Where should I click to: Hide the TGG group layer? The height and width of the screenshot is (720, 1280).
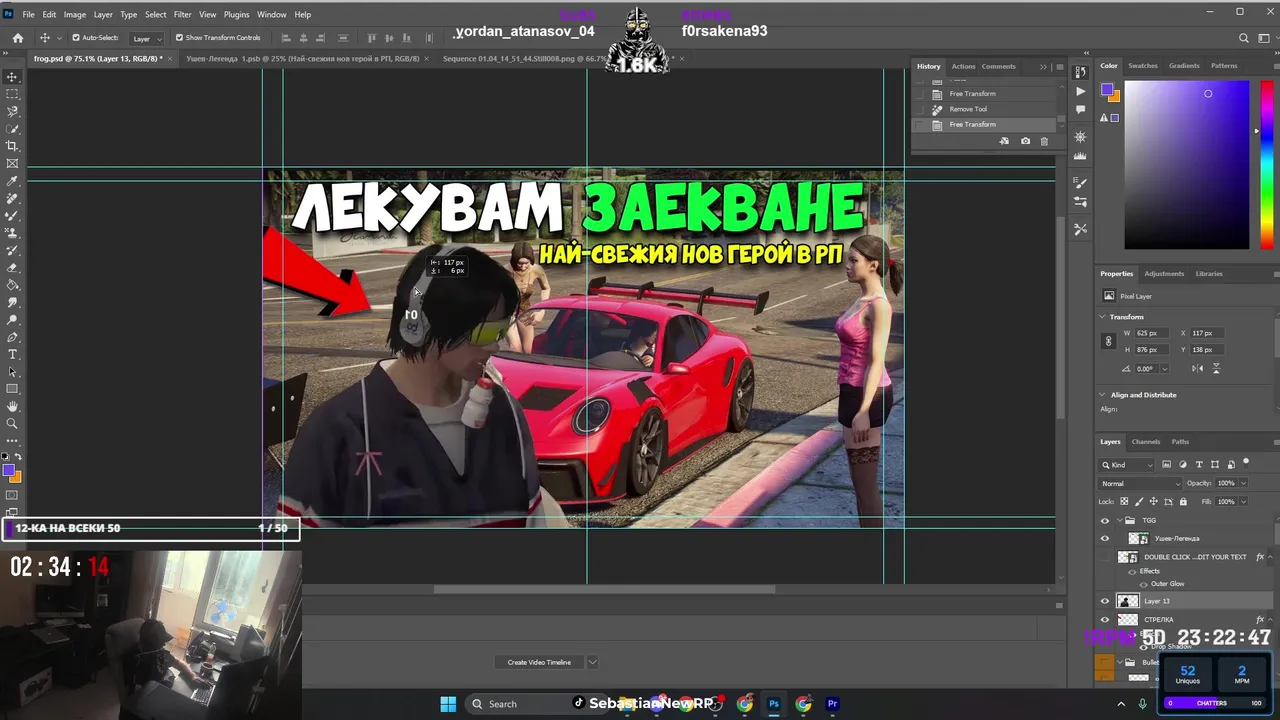click(x=1105, y=520)
